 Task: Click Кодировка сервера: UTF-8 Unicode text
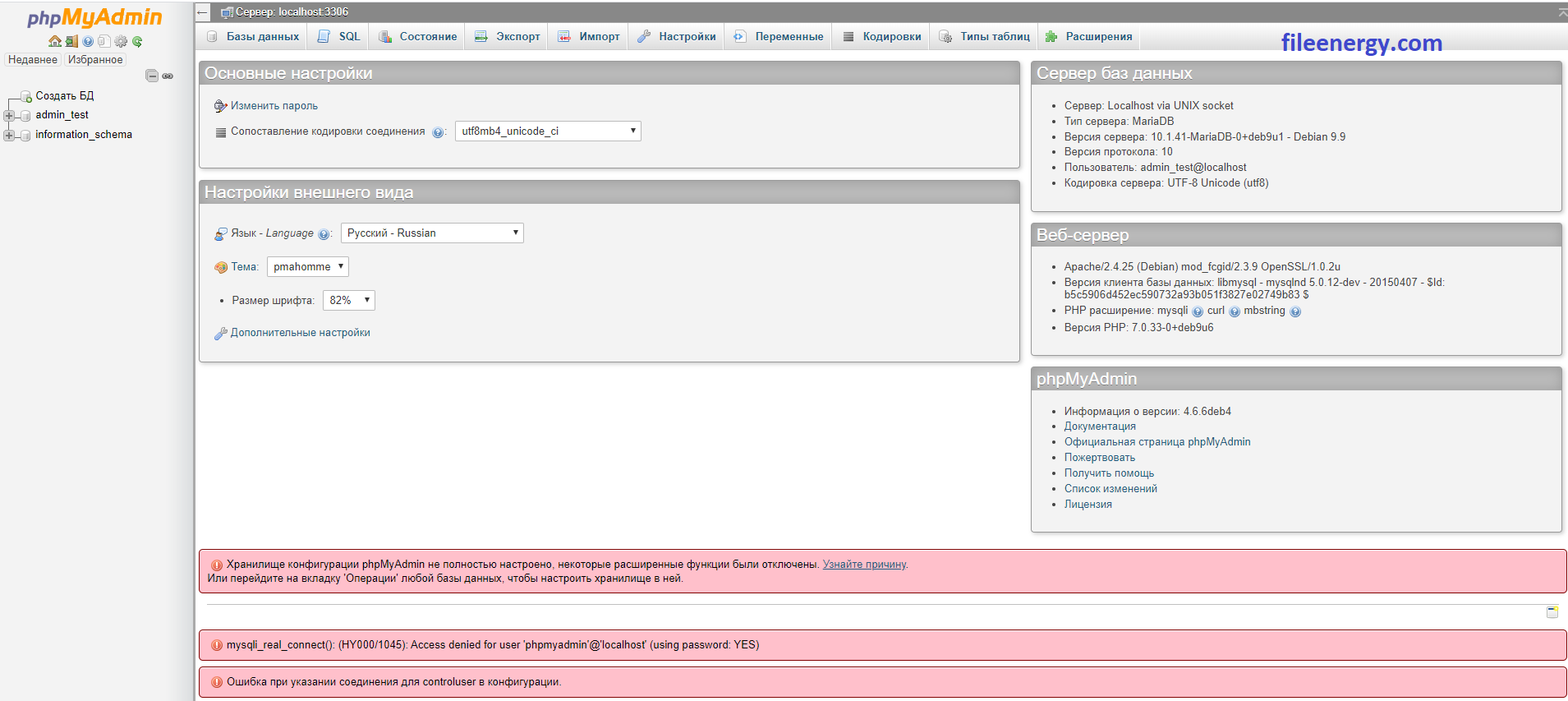pos(1166,183)
